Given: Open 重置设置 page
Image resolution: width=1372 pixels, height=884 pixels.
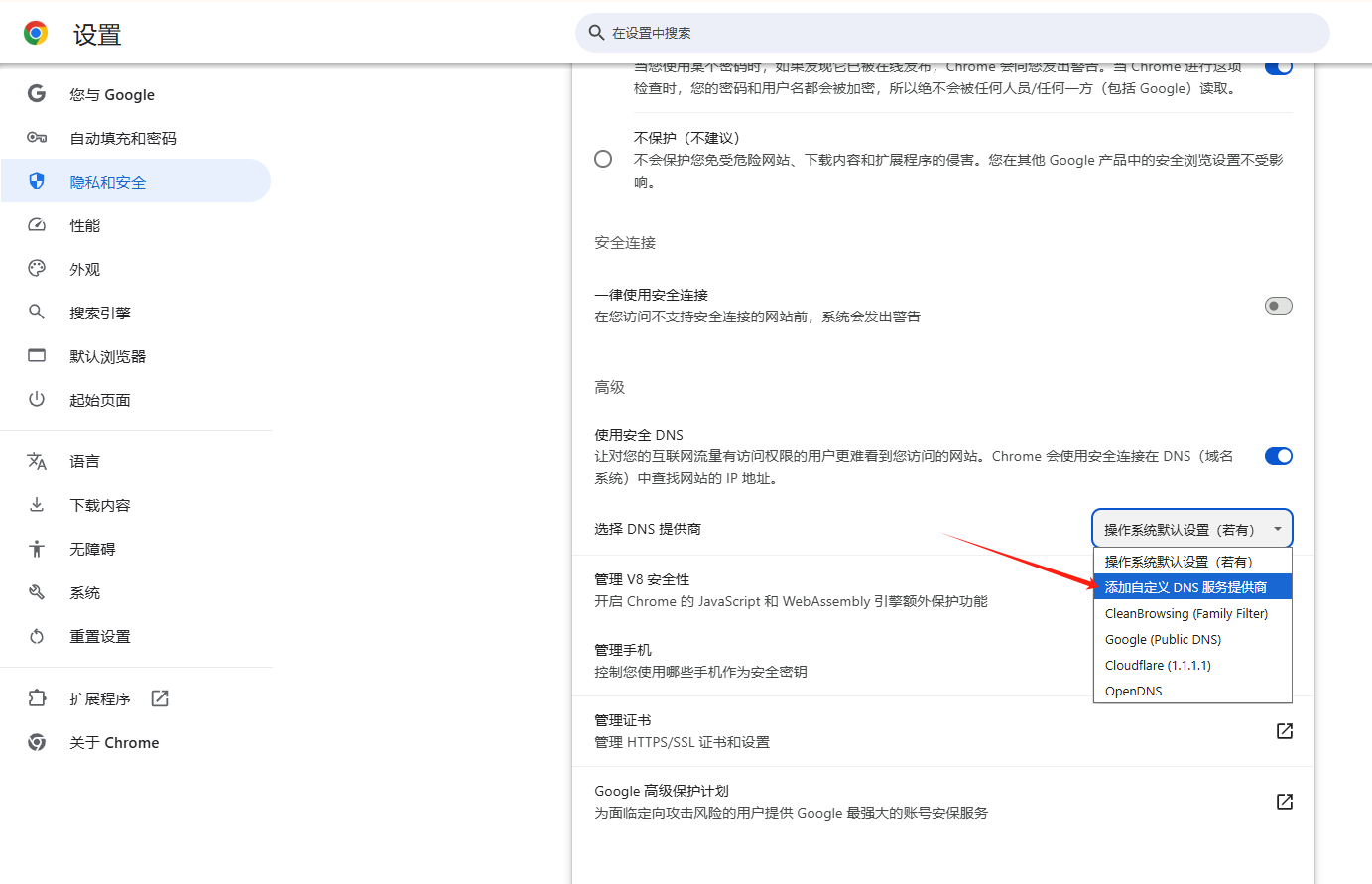Looking at the screenshot, I should [136, 636].
